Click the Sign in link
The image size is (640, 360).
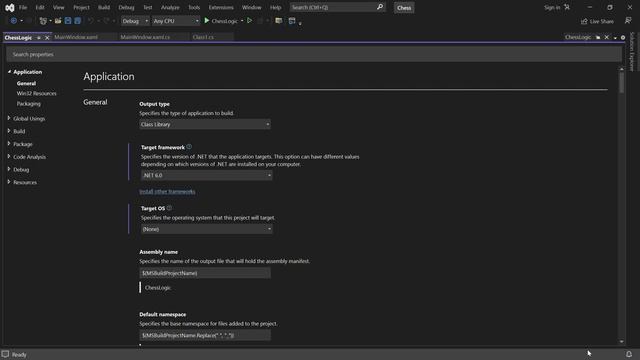(552, 7)
